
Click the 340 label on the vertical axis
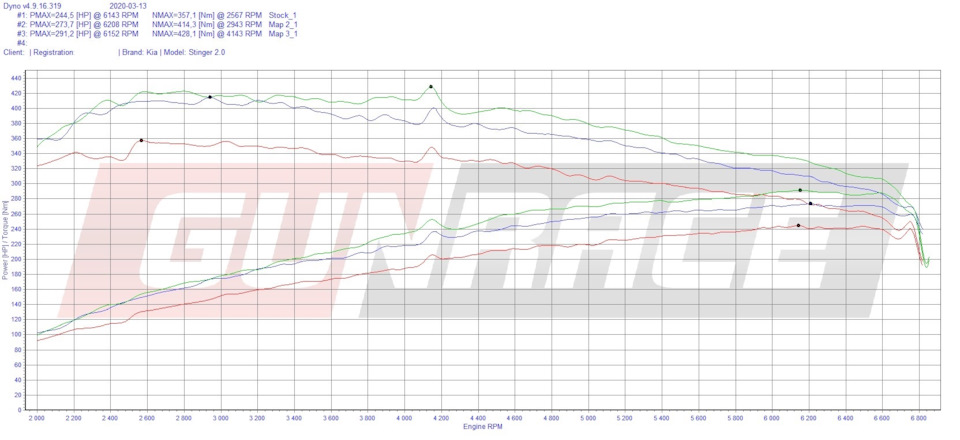coord(16,154)
